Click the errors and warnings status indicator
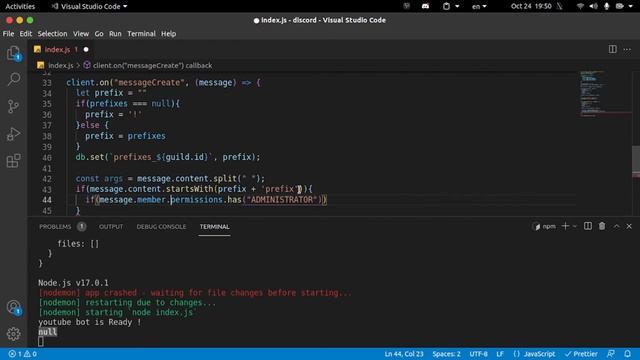The image size is (640, 360). click(22, 354)
